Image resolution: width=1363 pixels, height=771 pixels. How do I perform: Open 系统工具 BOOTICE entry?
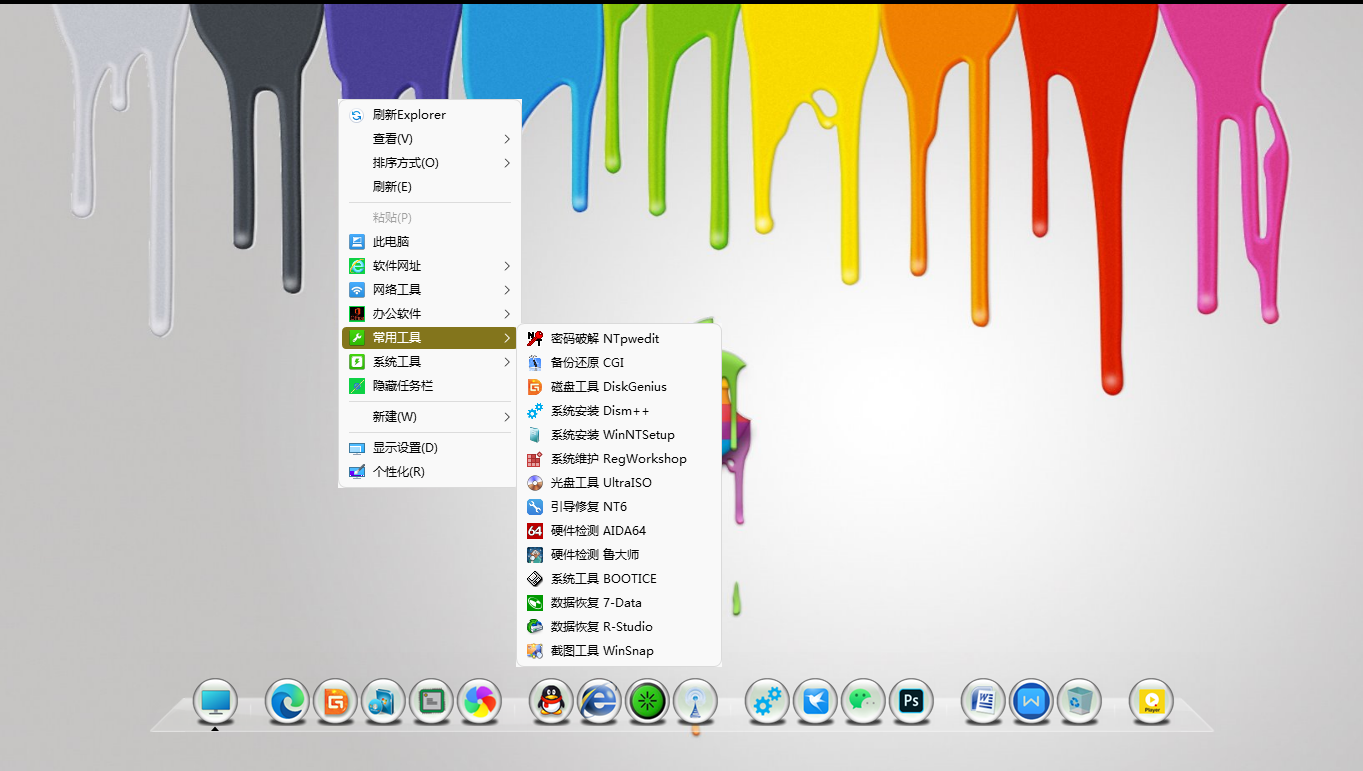[619, 579]
